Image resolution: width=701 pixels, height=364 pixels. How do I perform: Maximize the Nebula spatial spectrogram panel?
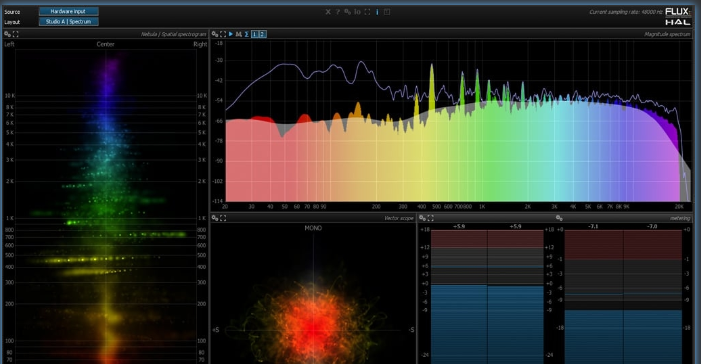16,34
